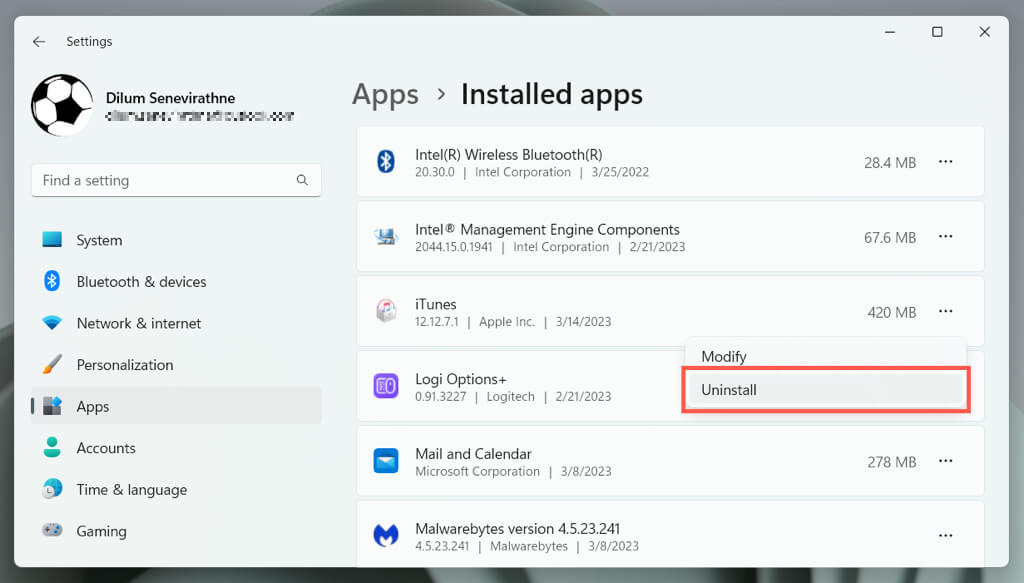The width and height of the screenshot is (1024, 583).
Task: Click the Malwarebytes app icon
Action: (x=386, y=536)
